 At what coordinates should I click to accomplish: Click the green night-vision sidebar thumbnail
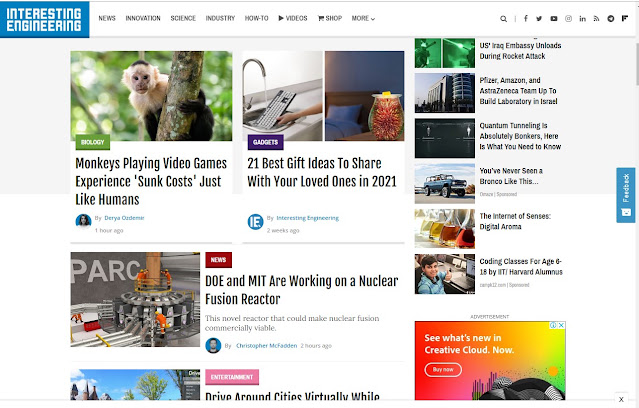pos(445,53)
